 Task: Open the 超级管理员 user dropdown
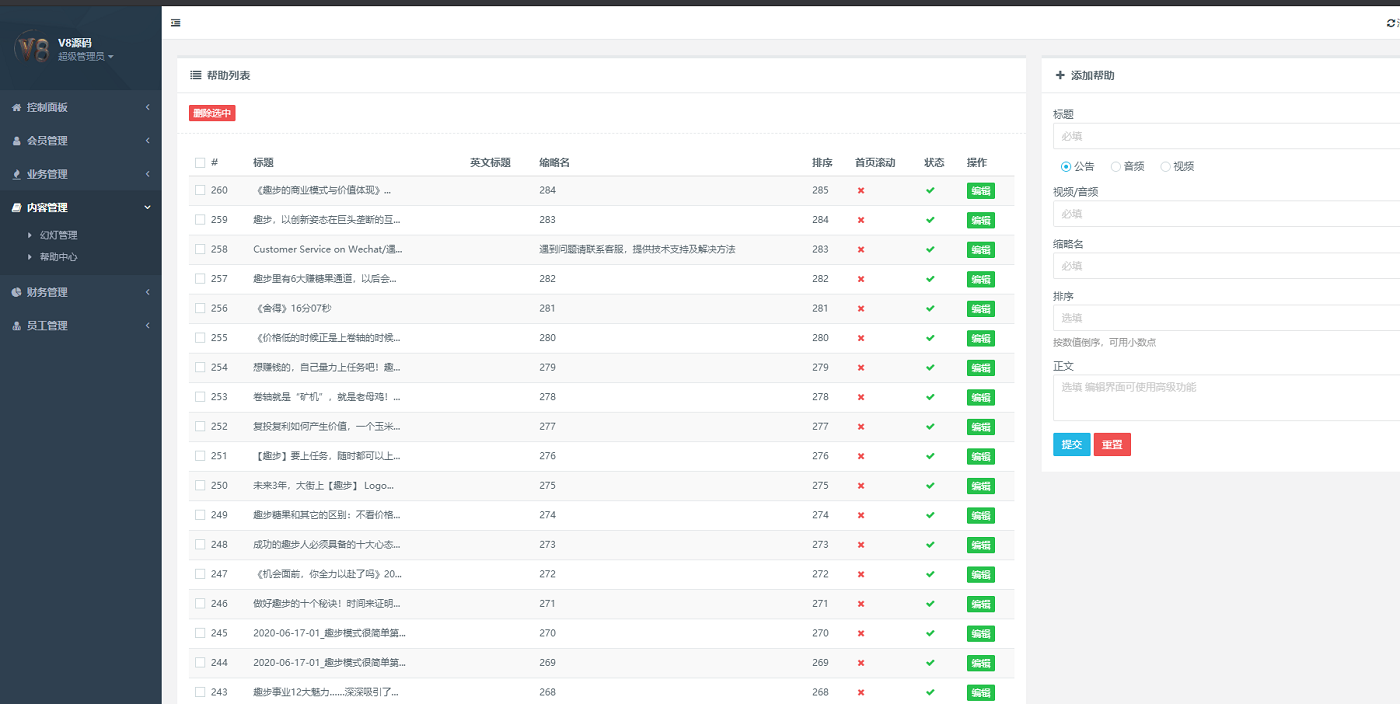86,57
